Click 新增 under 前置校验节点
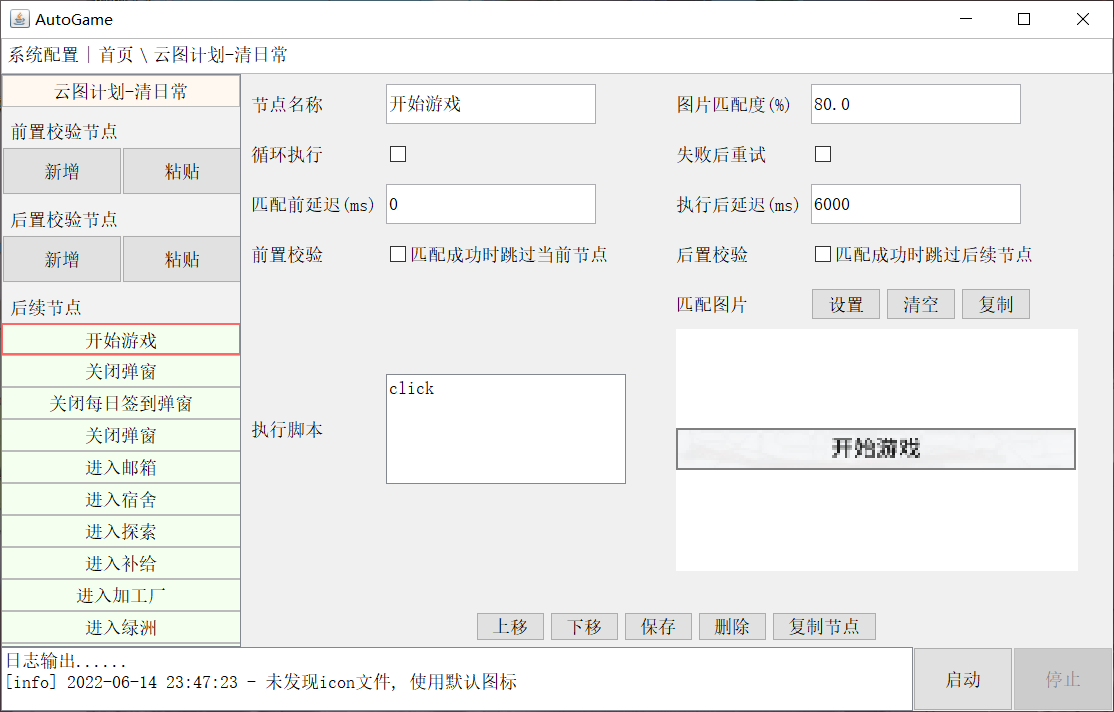The height and width of the screenshot is (712, 1114). [62, 172]
